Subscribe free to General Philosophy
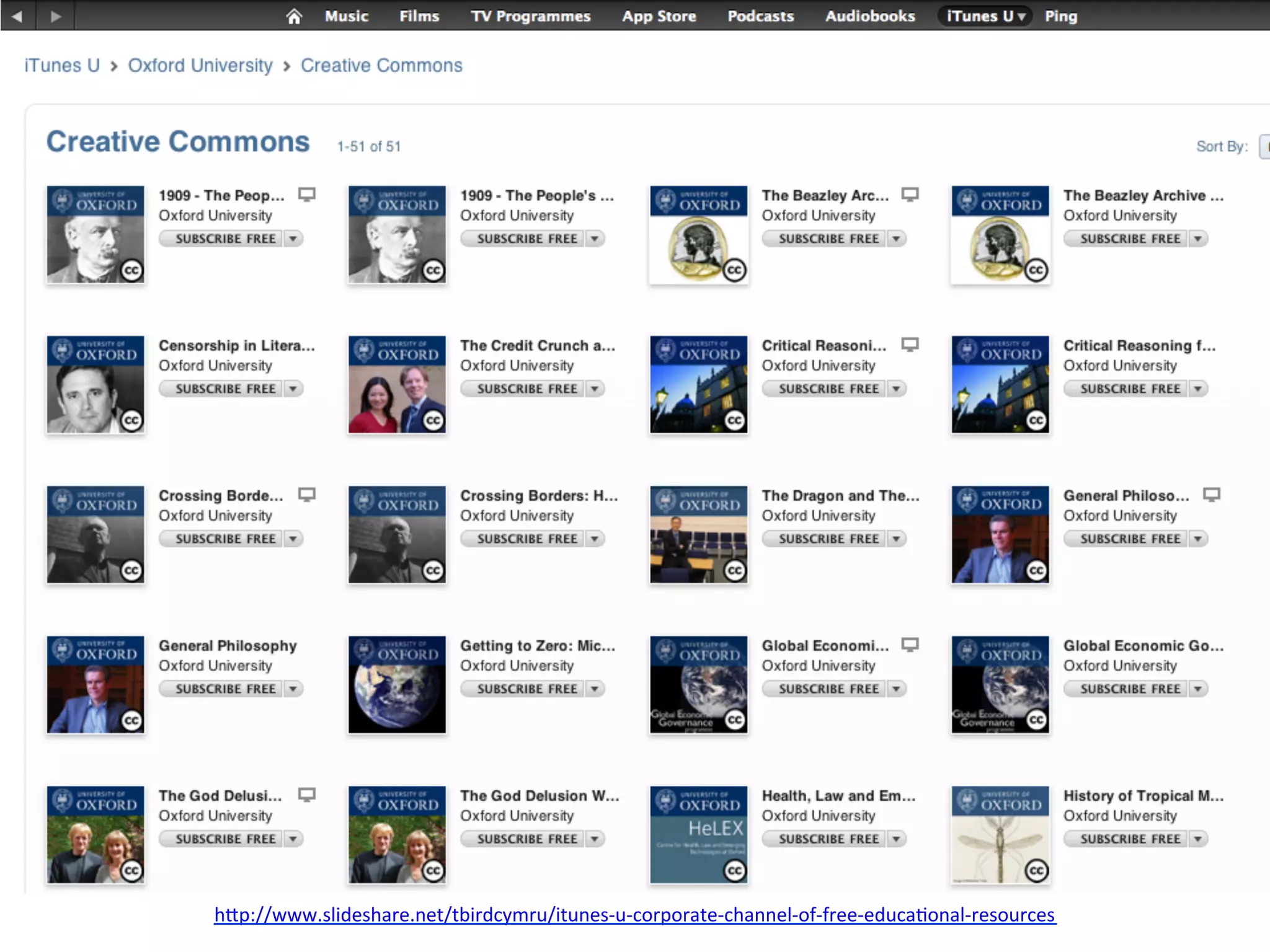 pyautogui.click(x=221, y=689)
